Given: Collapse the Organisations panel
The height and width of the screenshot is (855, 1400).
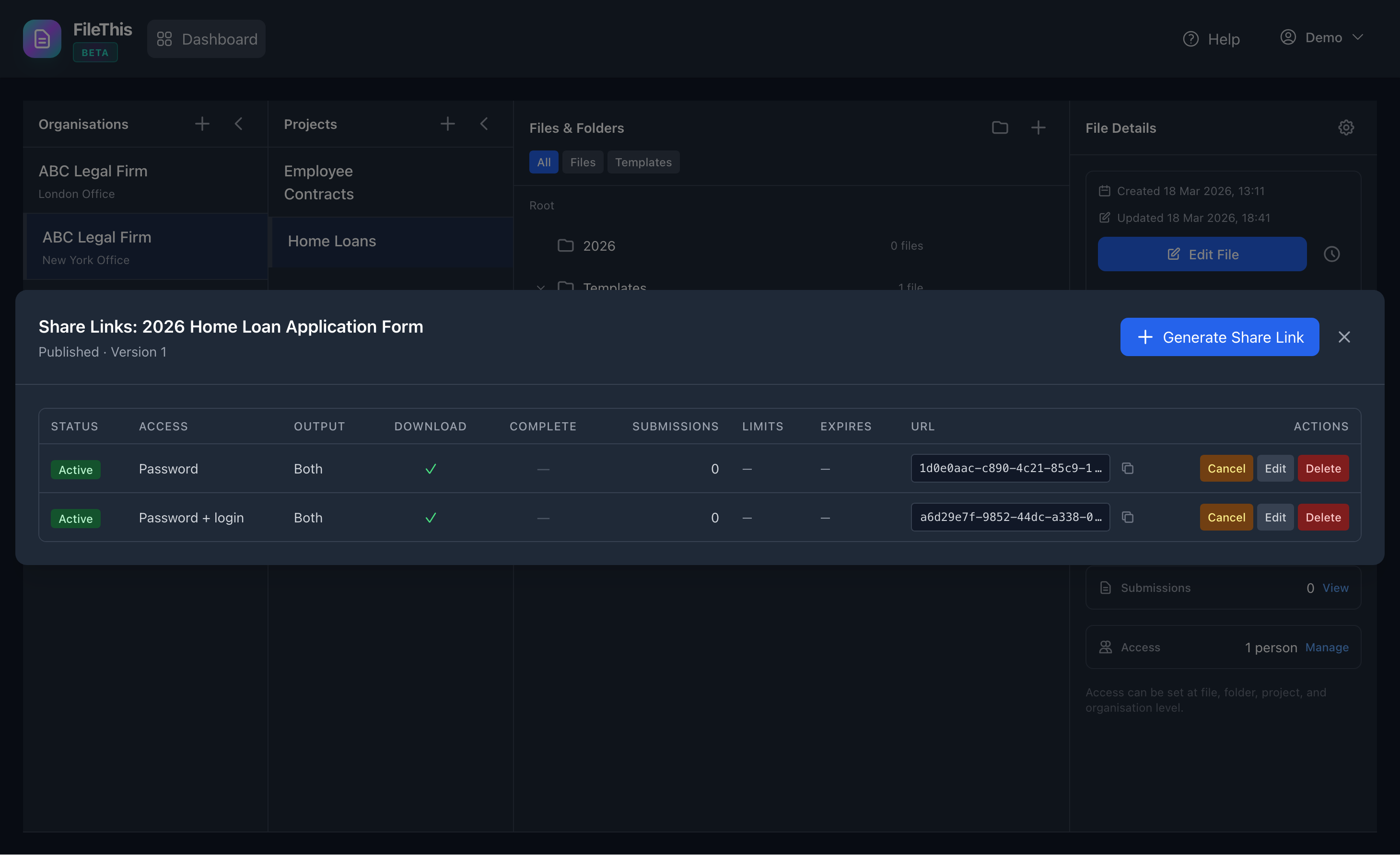Looking at the screenshot, I should pos(239,124).
